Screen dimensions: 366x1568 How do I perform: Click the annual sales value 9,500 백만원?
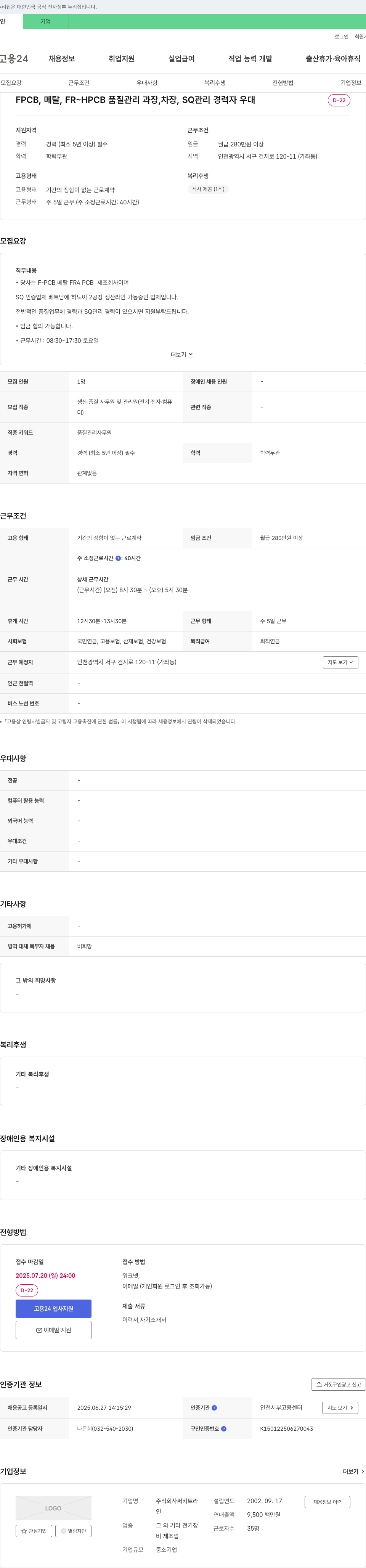pos(264,1515)
